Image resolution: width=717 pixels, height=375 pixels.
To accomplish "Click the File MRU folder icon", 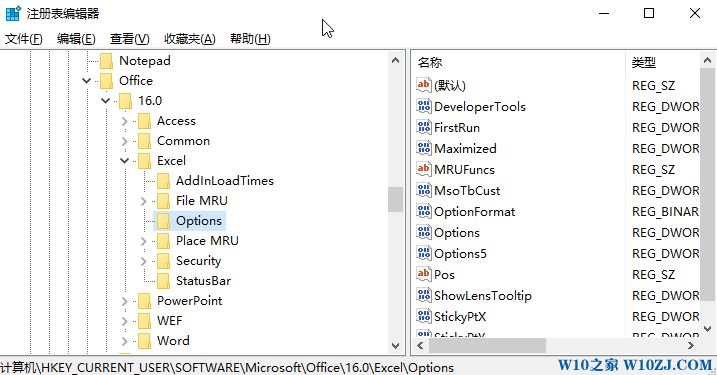I will [x=163, y=201].
